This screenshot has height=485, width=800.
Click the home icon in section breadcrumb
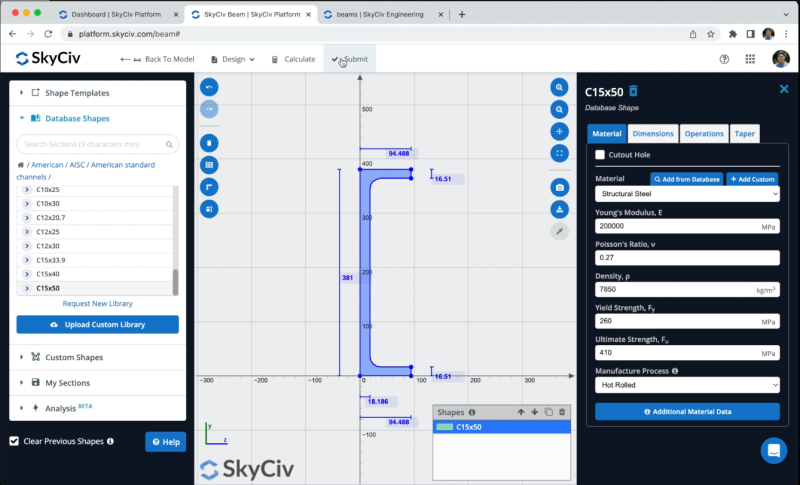20,165
